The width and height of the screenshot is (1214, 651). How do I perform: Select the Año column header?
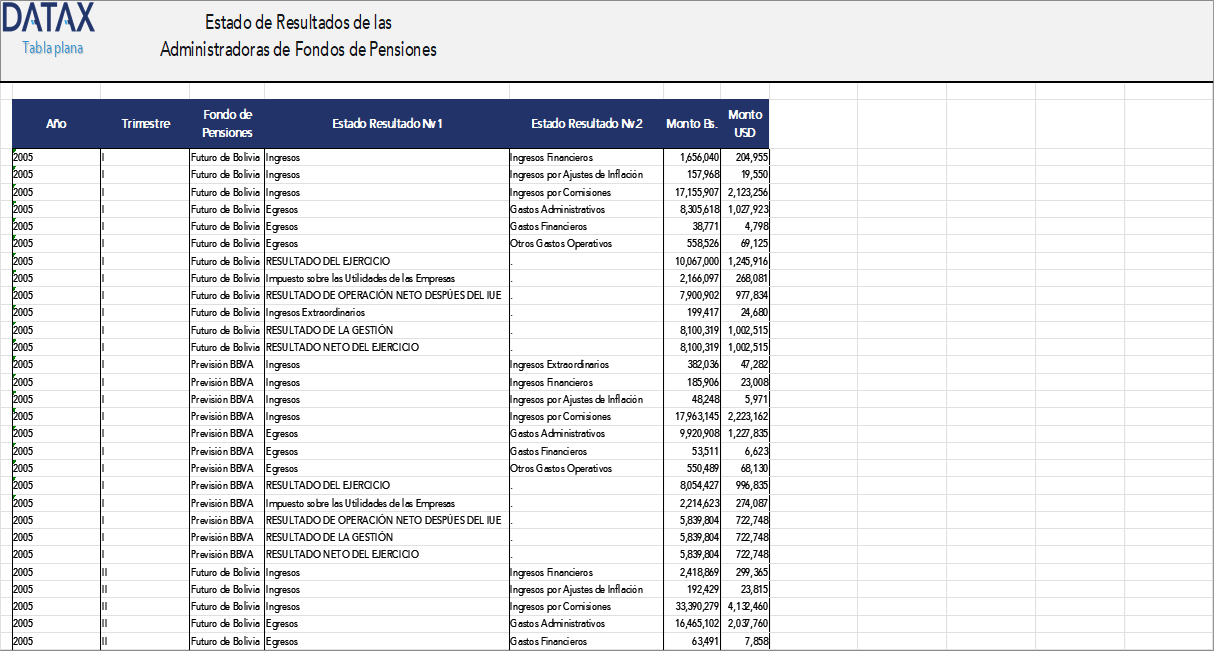pyautogui.click(x=56, y=124)
